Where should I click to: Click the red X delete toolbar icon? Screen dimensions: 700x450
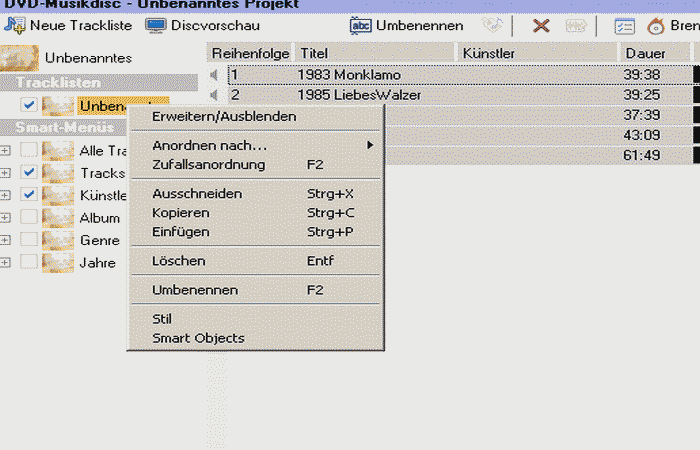541,26
